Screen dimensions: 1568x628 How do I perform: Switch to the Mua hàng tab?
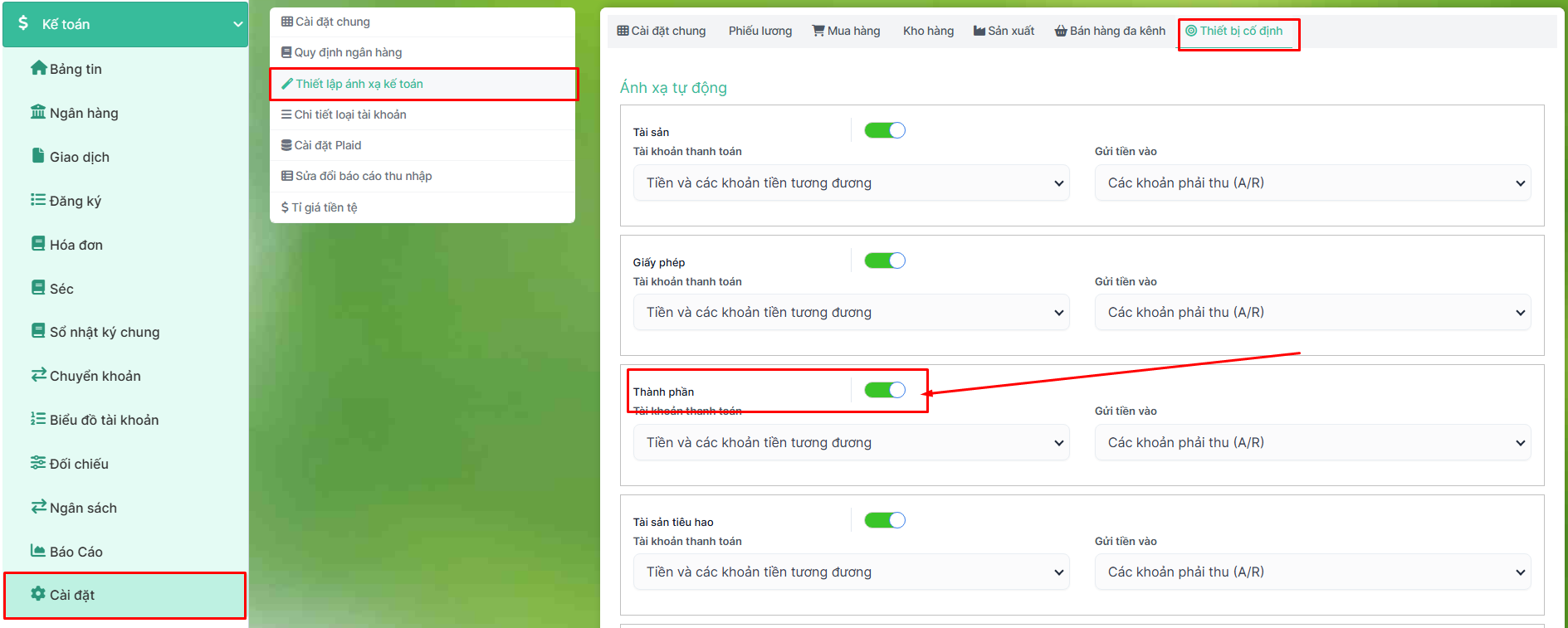point(846,31)
